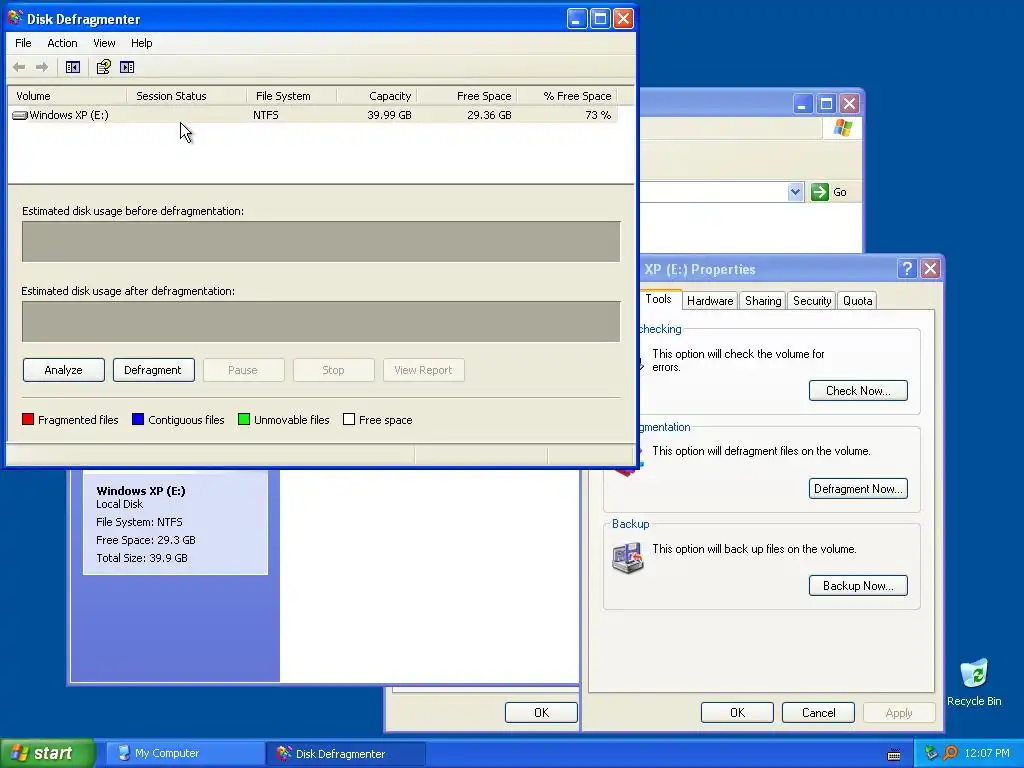
Task: Sort by Session Status column header
Action: tap(187, 96)
